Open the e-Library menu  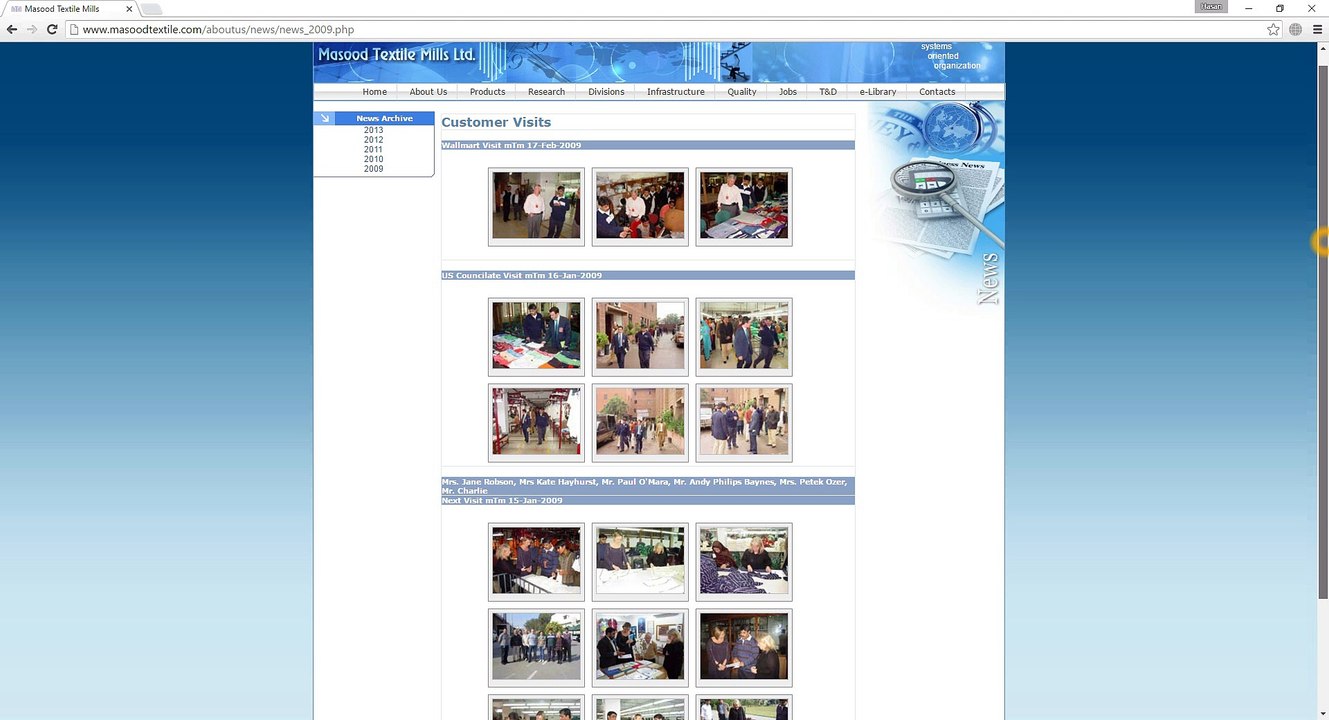[x=878, y=92]
